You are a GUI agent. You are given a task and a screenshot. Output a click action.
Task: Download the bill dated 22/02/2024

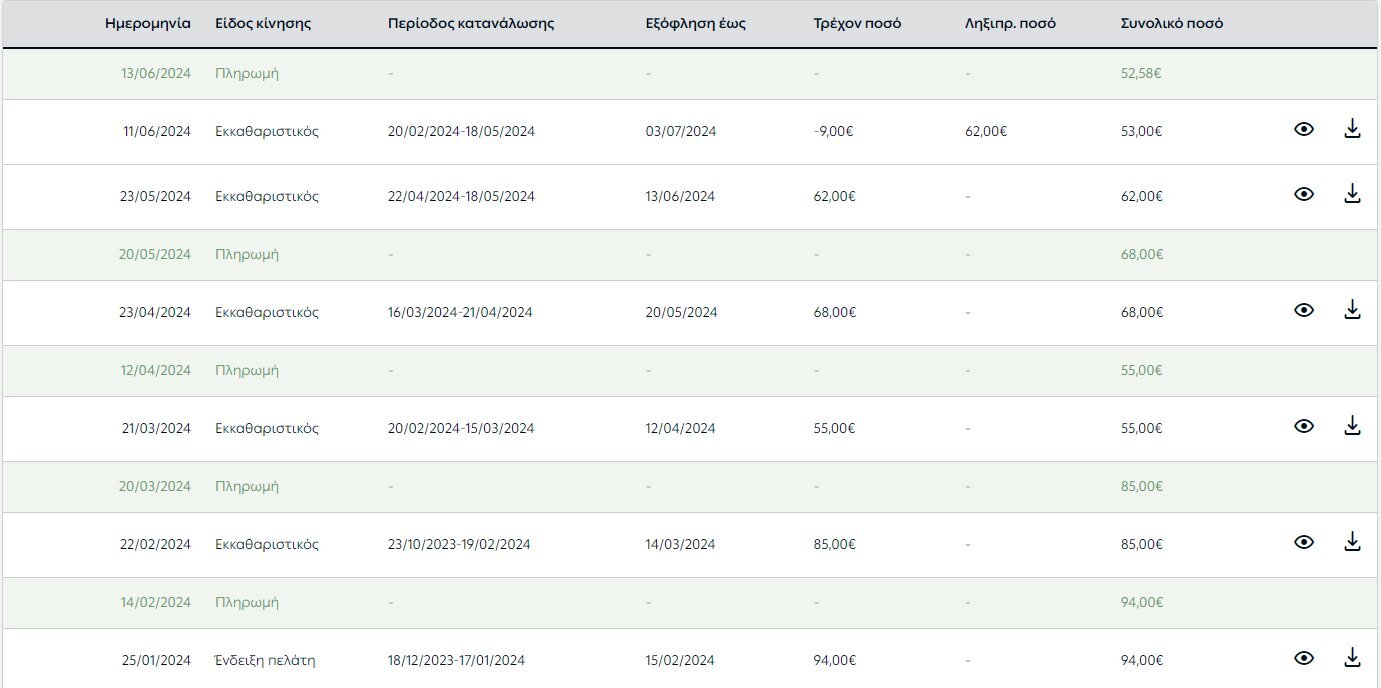point(1352,542)
